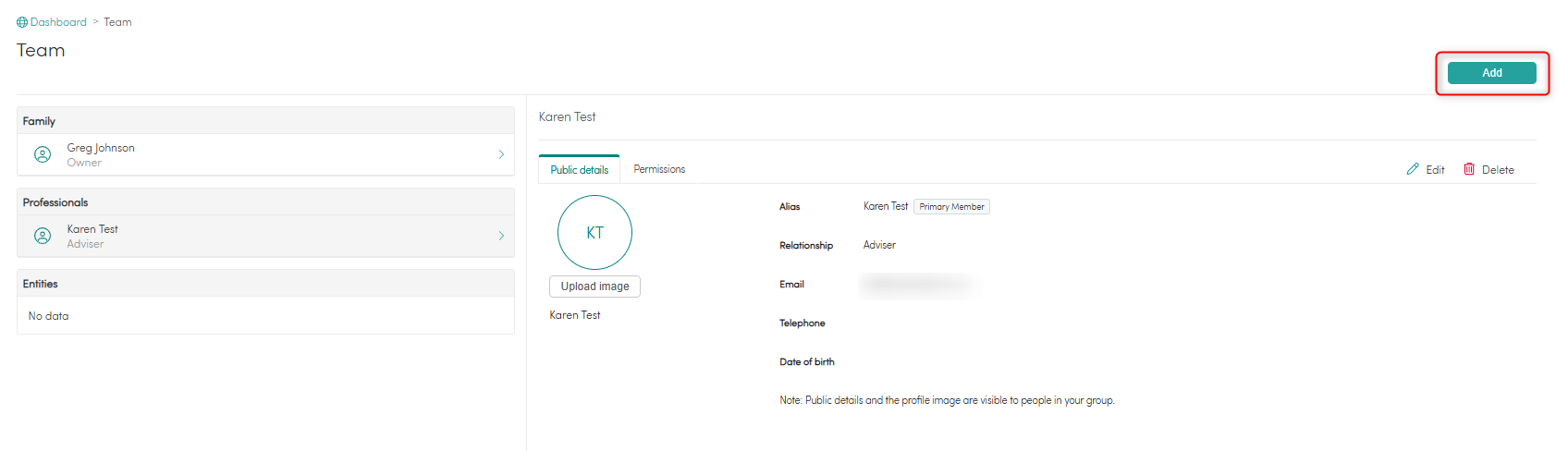The width and height of the screenshot is (1568, 451).
Task: Click the Adviser avatar icon in Professionals
Action: (43, 237)
